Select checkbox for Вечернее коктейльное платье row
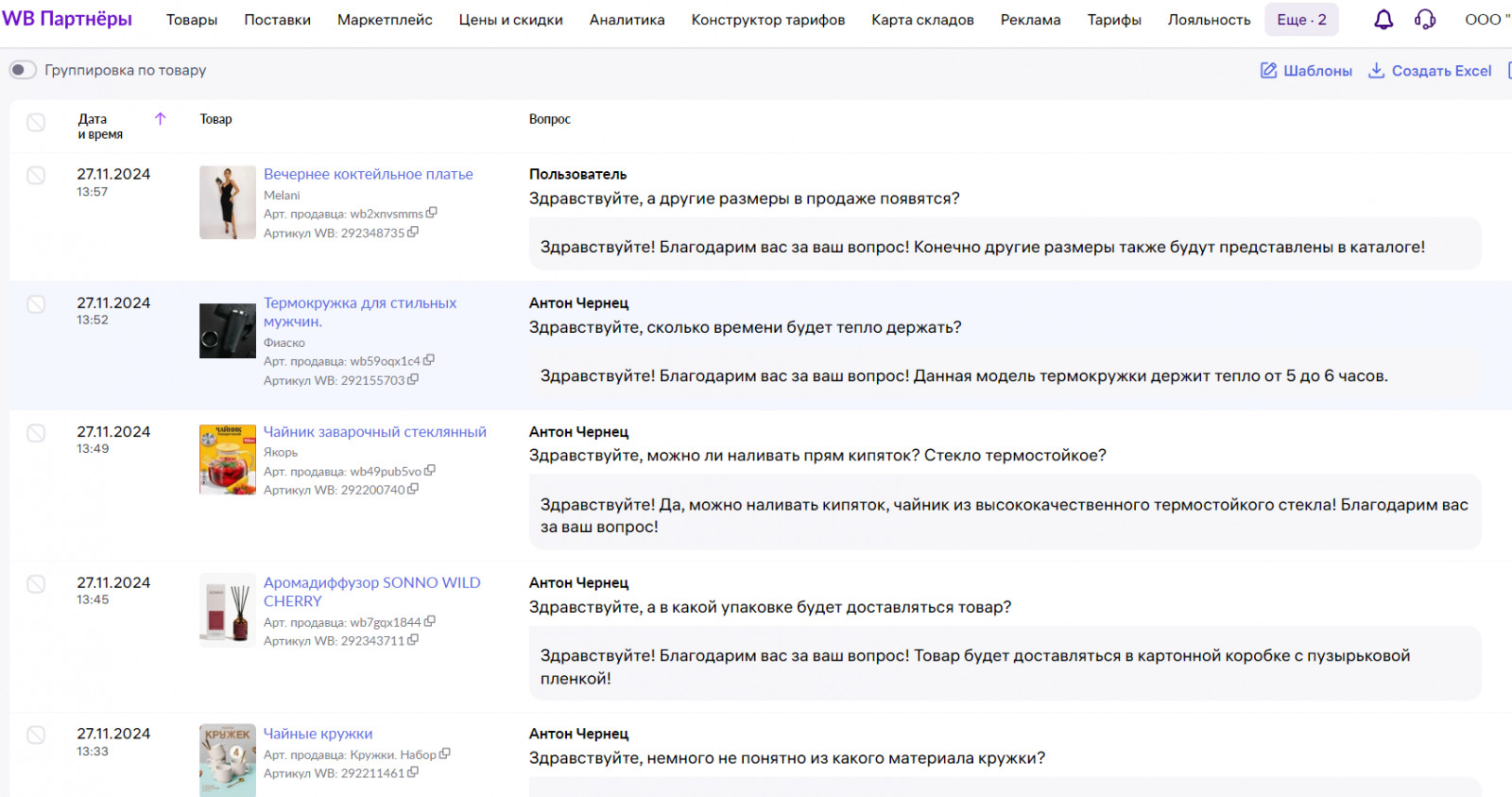 [36, 175]
